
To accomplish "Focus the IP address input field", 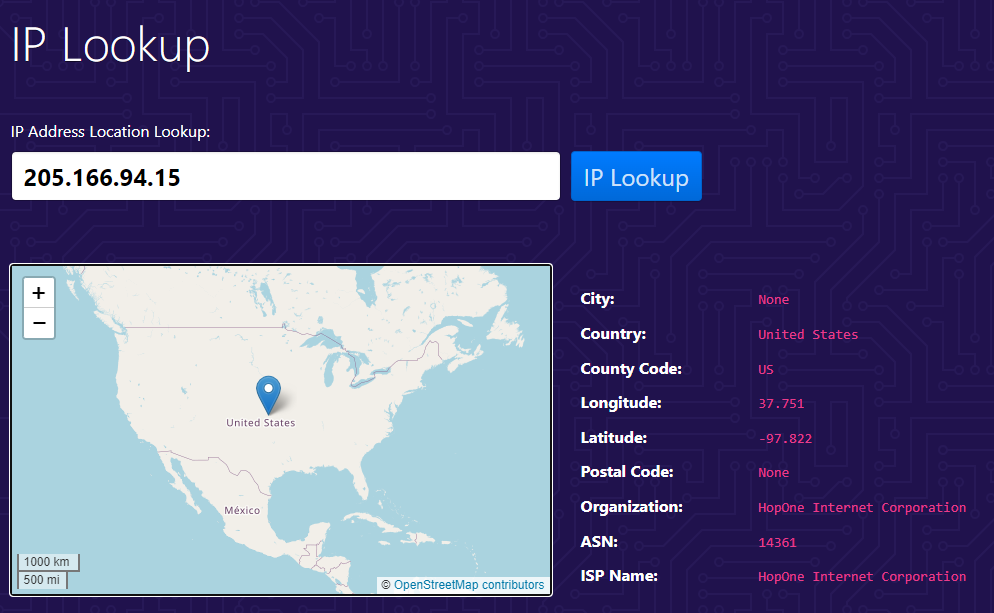I will [x=285, y=177].
